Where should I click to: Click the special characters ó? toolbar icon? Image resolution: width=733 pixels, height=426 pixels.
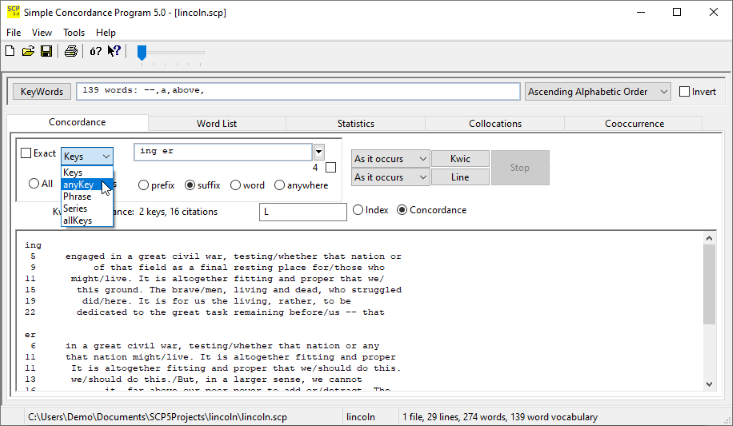pyautogui.click(x=96, y=52)
